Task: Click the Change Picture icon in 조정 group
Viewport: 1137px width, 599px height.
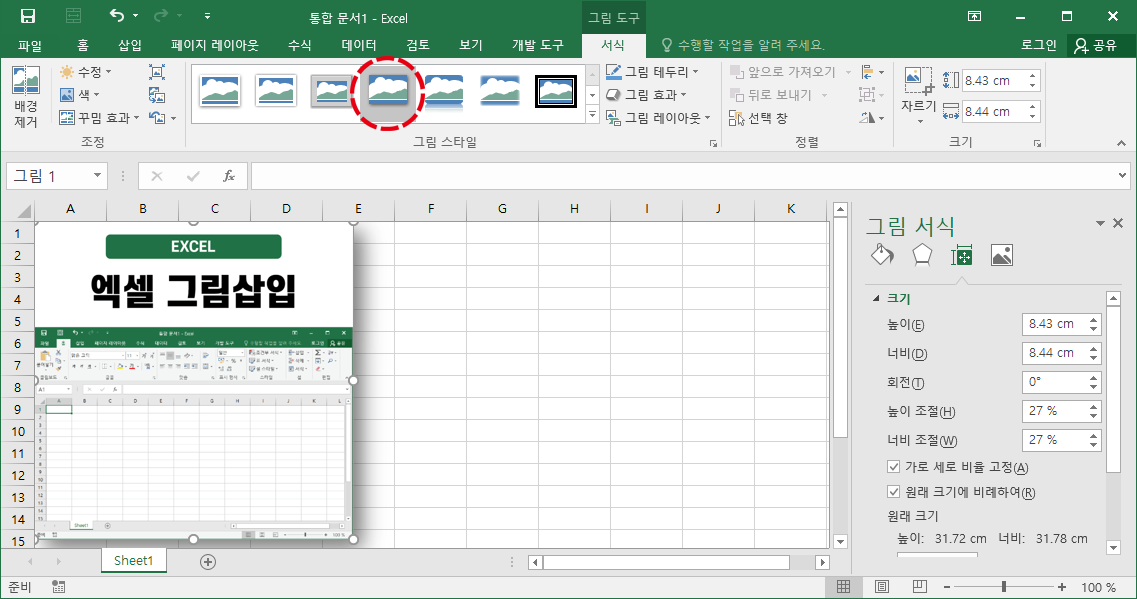Action: (157, 94)
